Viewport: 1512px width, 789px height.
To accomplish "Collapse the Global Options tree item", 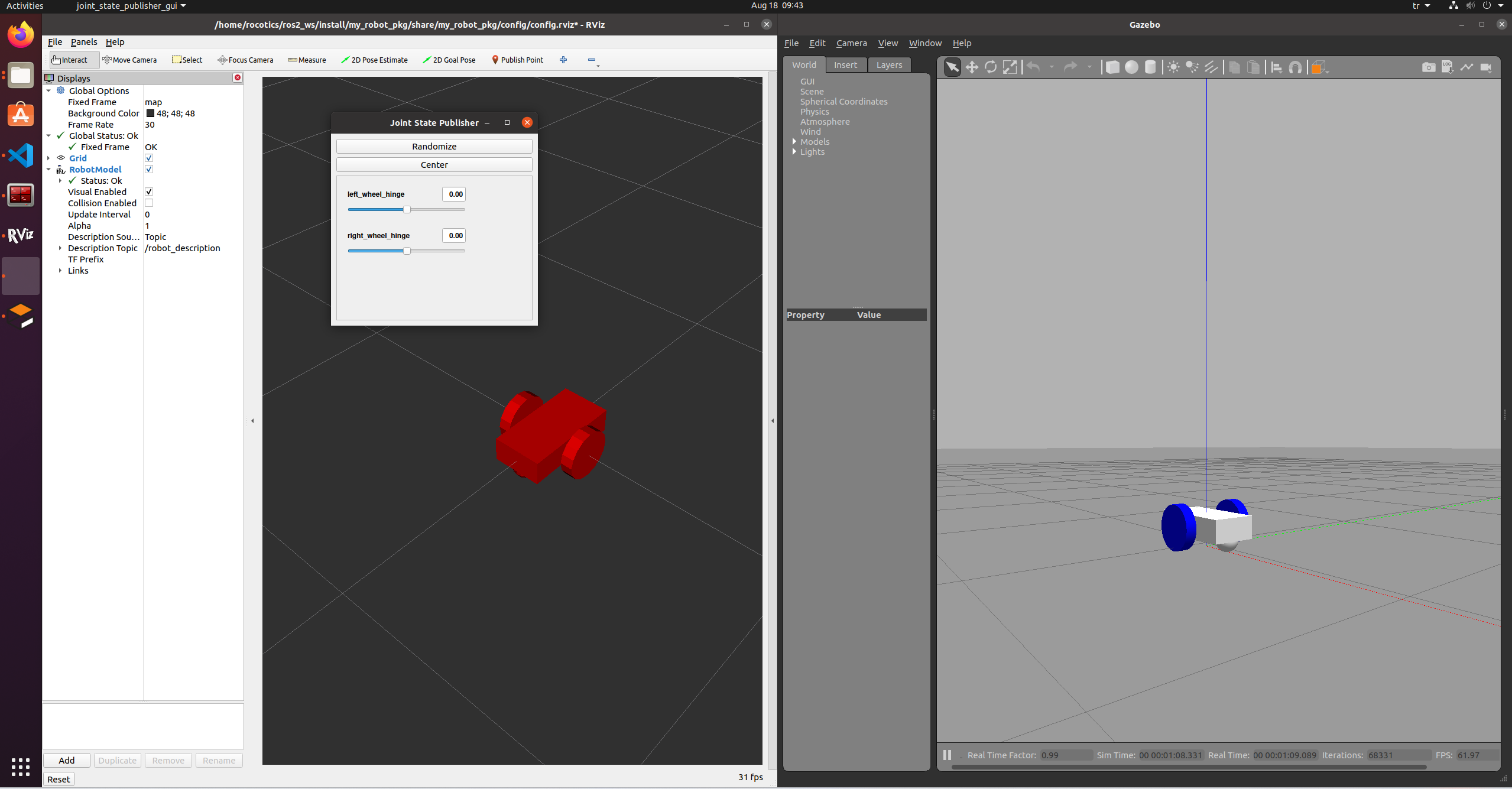I will [48, 91].
